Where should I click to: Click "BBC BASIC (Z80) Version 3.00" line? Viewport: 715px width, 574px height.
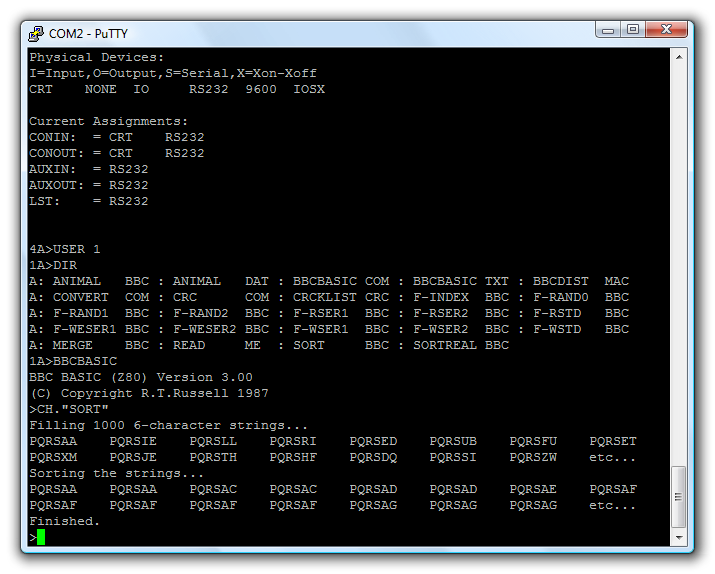tap(140, 377)
